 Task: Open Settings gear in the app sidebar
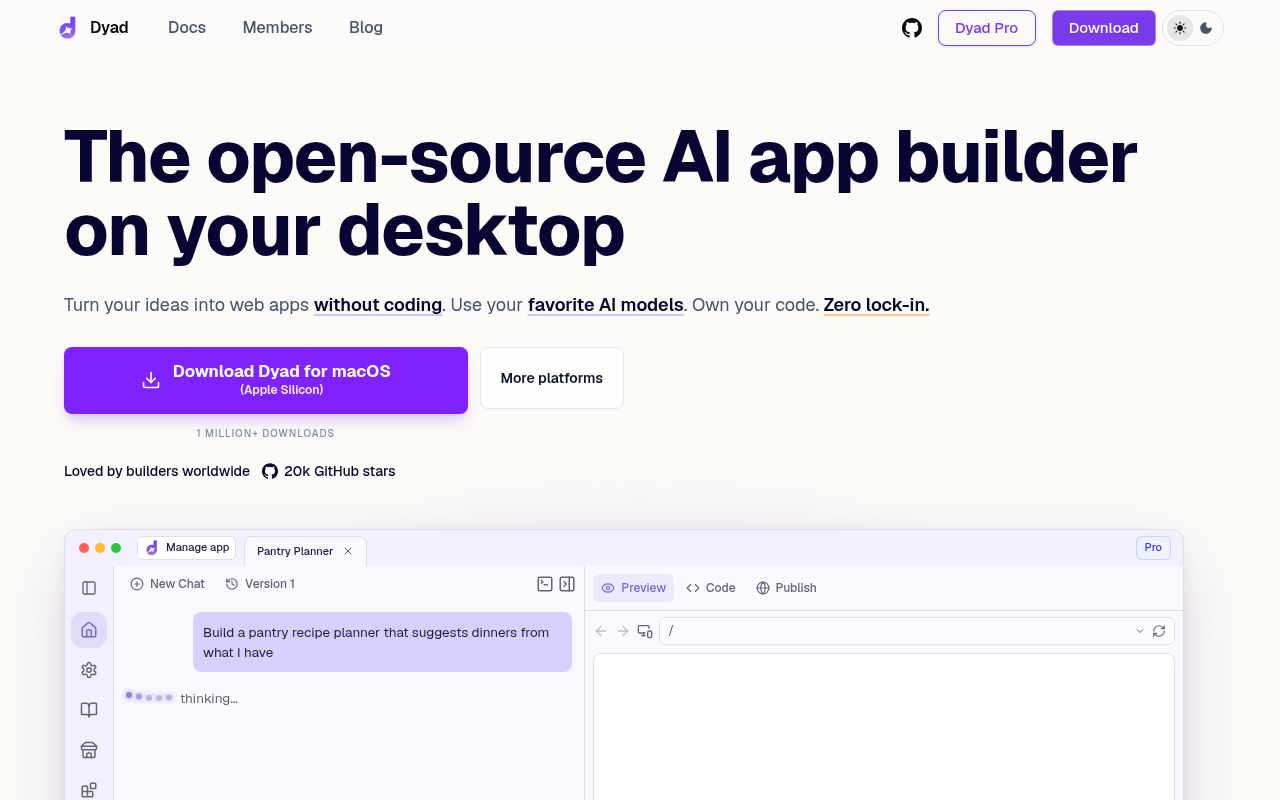(x=89, y=670)
